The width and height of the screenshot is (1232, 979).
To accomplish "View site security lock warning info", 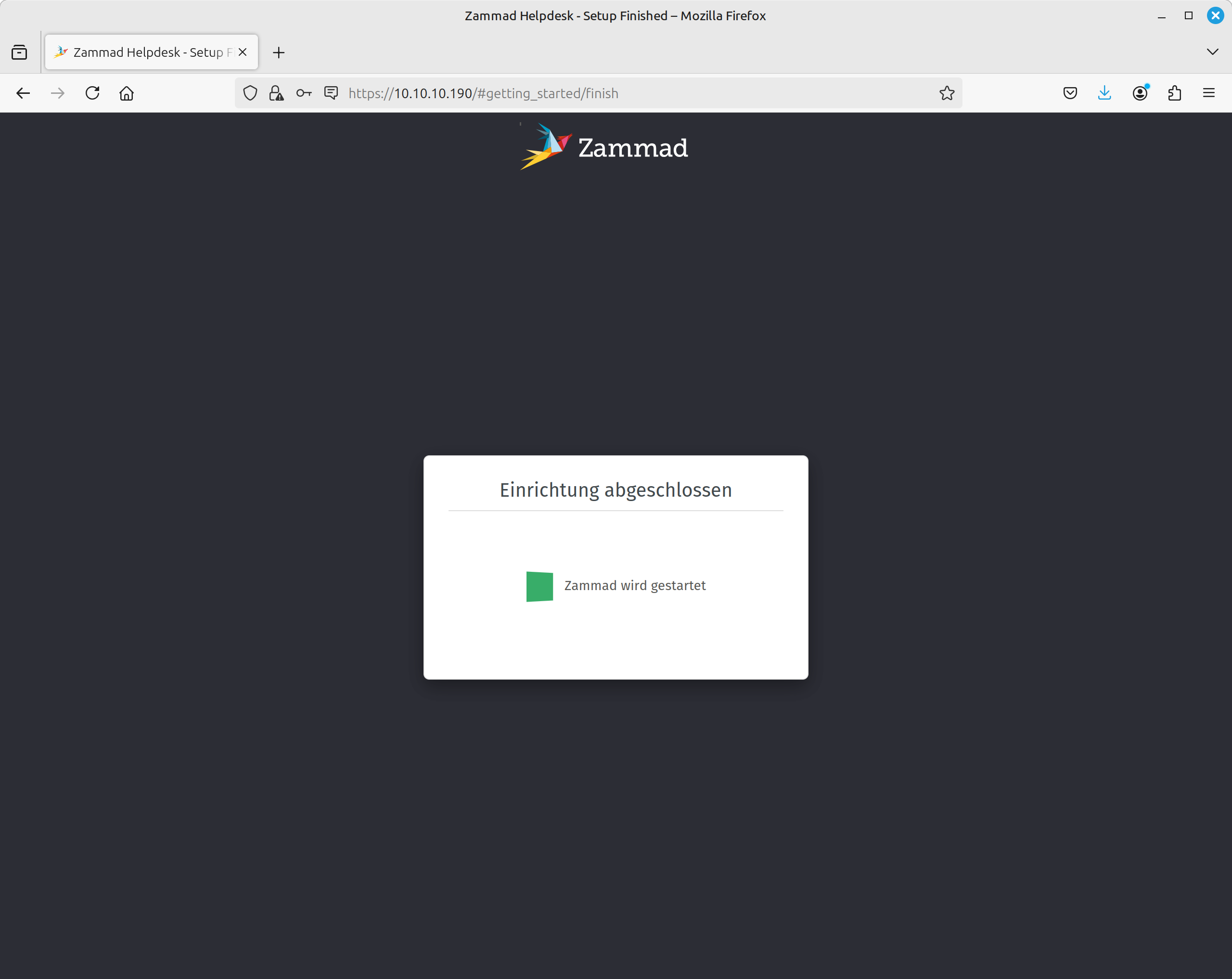I will pos(277,93).
